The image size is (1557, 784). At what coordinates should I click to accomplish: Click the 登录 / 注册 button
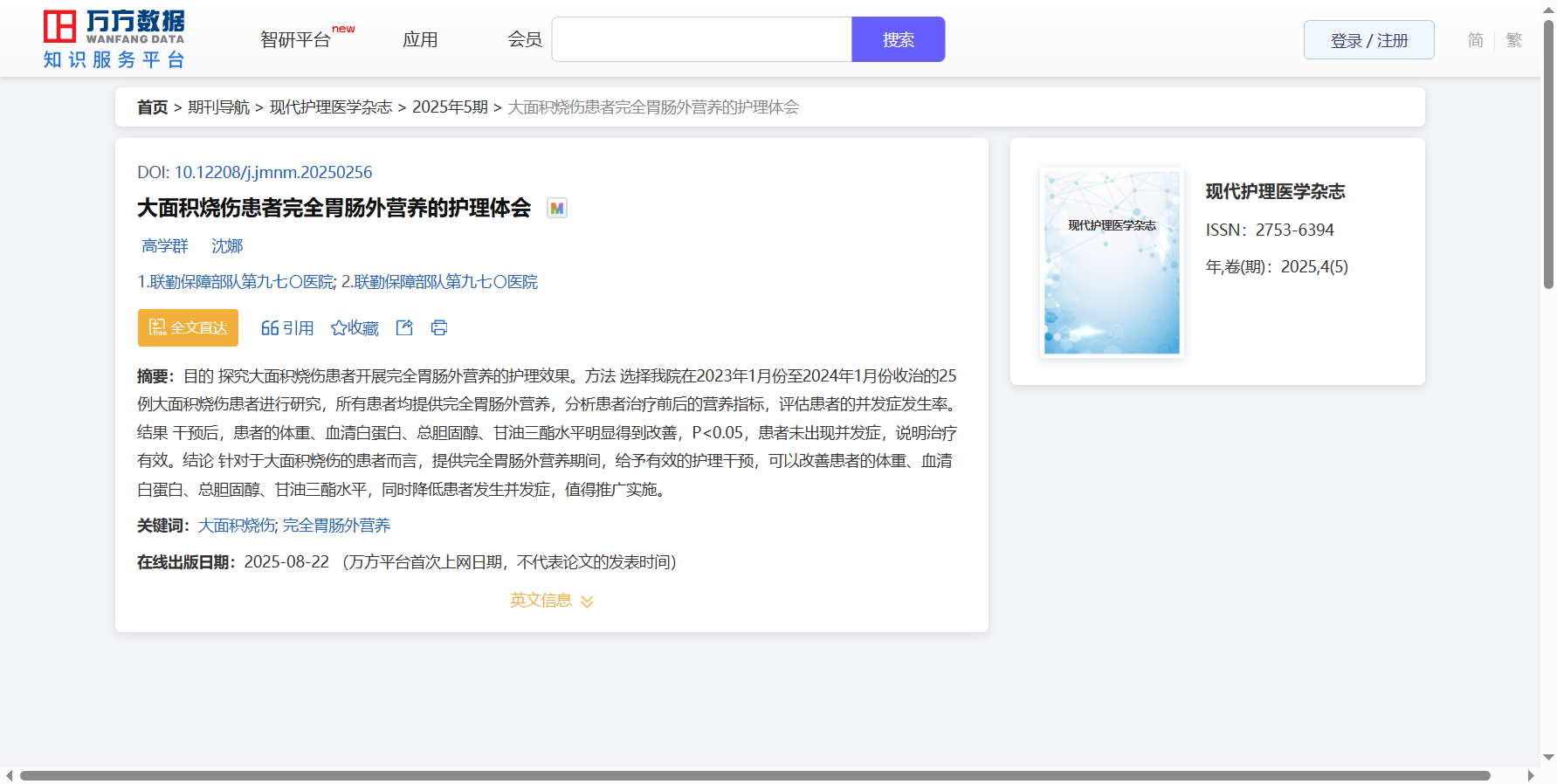coord(1368,40)
